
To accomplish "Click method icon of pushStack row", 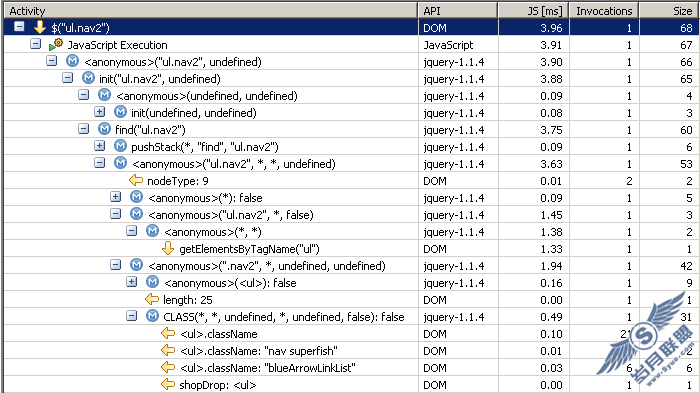I will (x=121, y=146).
